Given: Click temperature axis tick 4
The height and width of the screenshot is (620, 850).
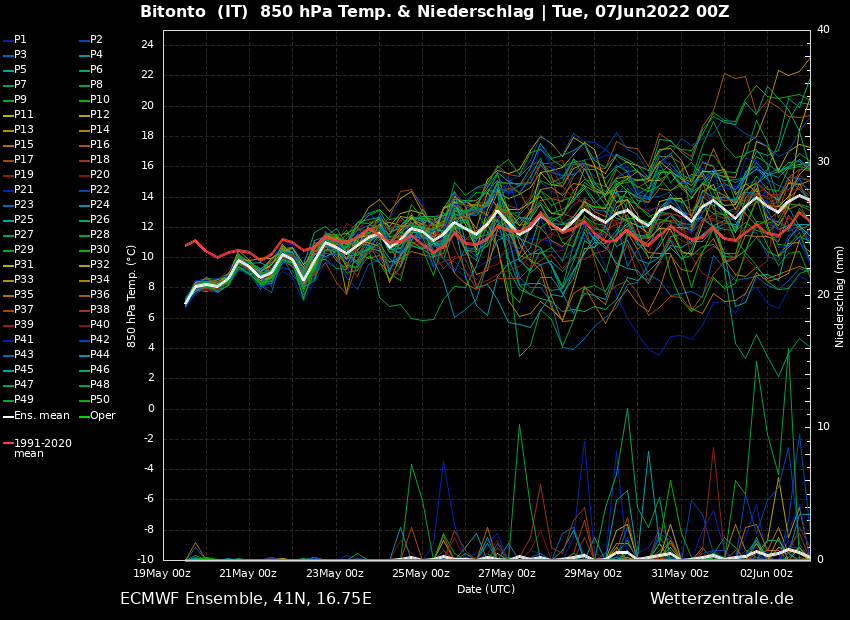Looking at the screenshot, I should (151, 348).
